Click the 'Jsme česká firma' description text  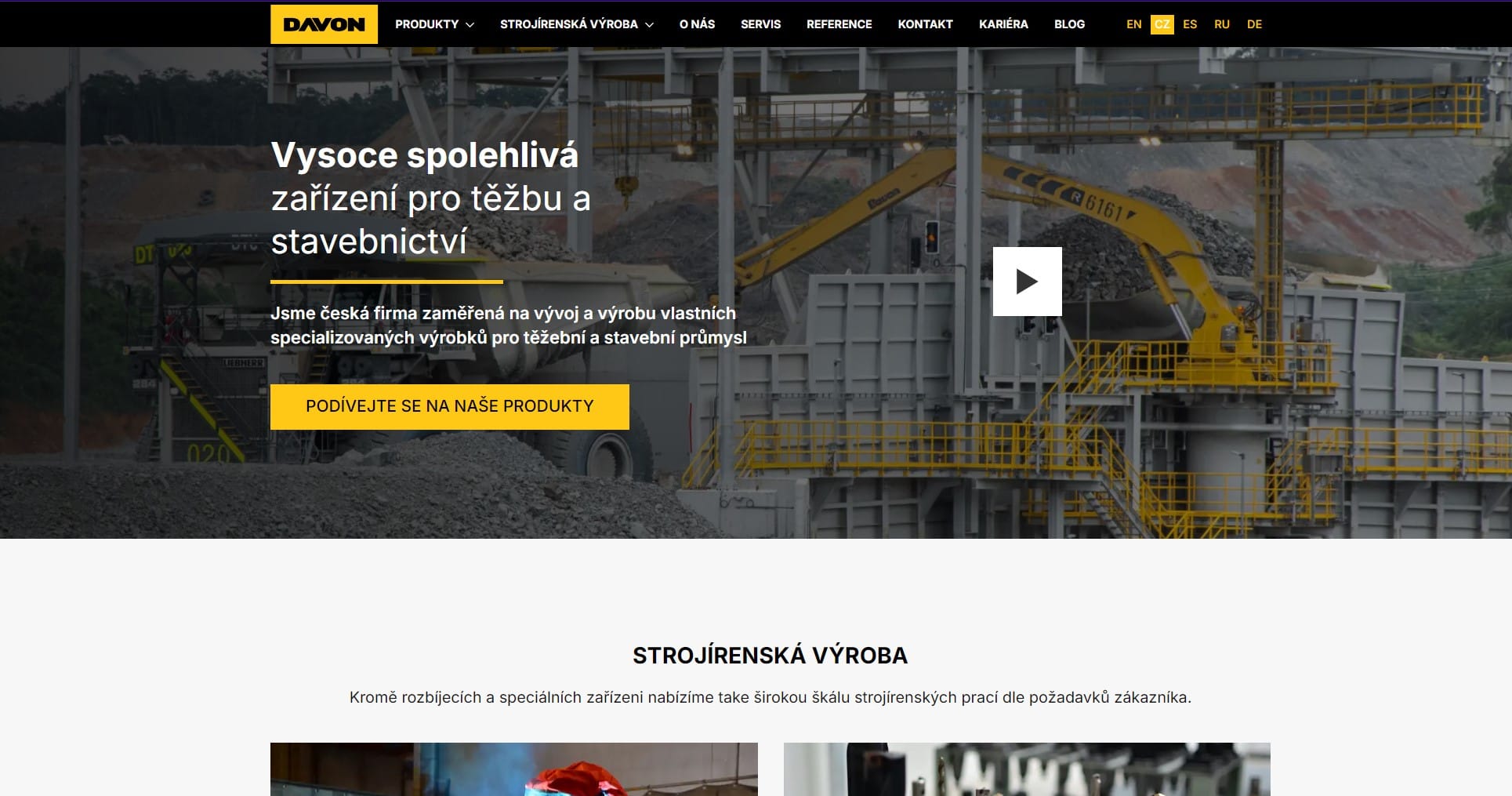pos(508,325)
